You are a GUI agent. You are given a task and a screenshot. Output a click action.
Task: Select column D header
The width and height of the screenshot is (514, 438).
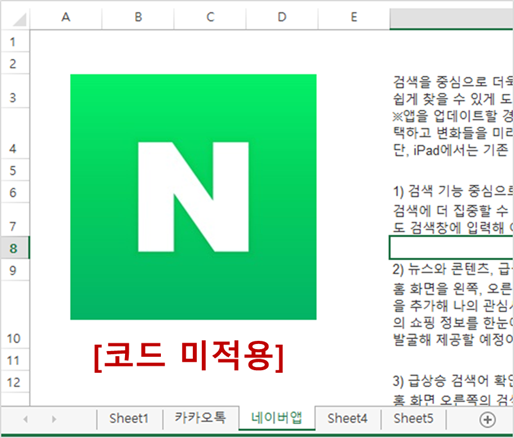[x=282, y=17]
